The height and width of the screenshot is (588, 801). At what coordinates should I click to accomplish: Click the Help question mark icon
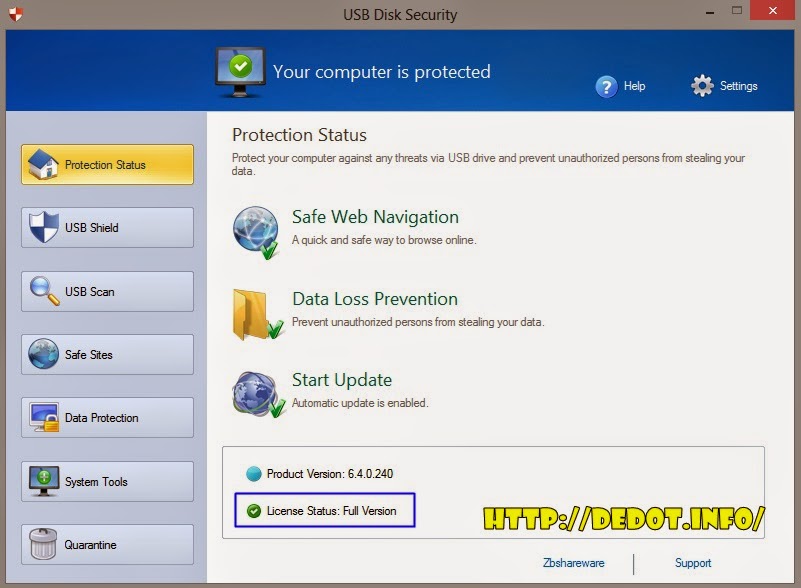coord(604,87)
